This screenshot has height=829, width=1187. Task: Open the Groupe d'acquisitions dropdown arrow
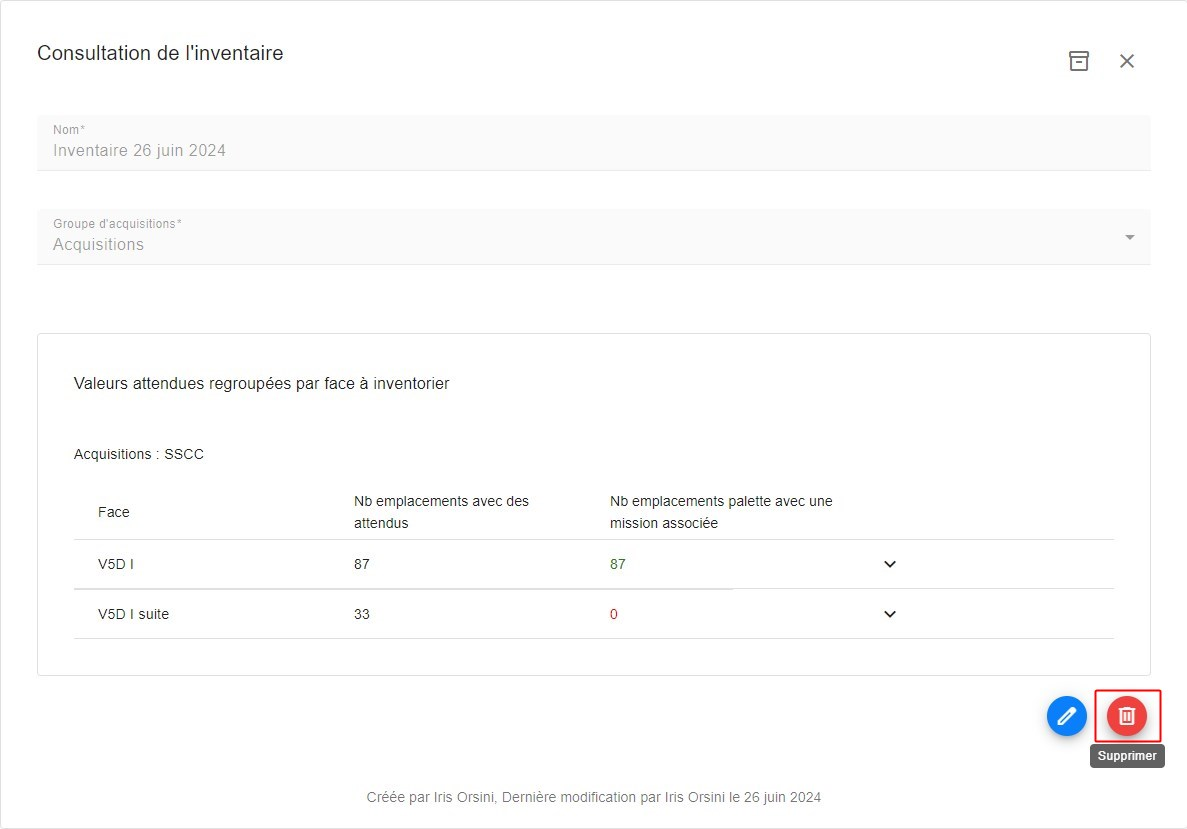[1129, 237]
